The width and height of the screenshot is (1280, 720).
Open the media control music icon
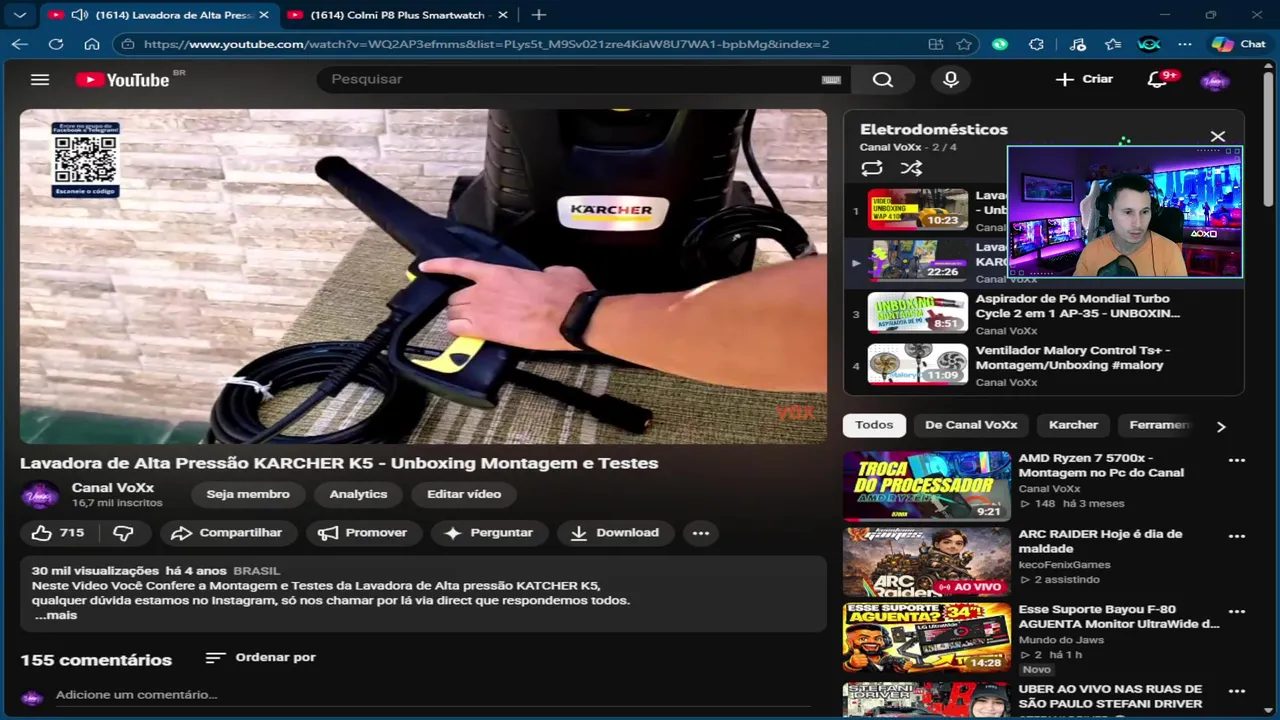pos(1077,44)
